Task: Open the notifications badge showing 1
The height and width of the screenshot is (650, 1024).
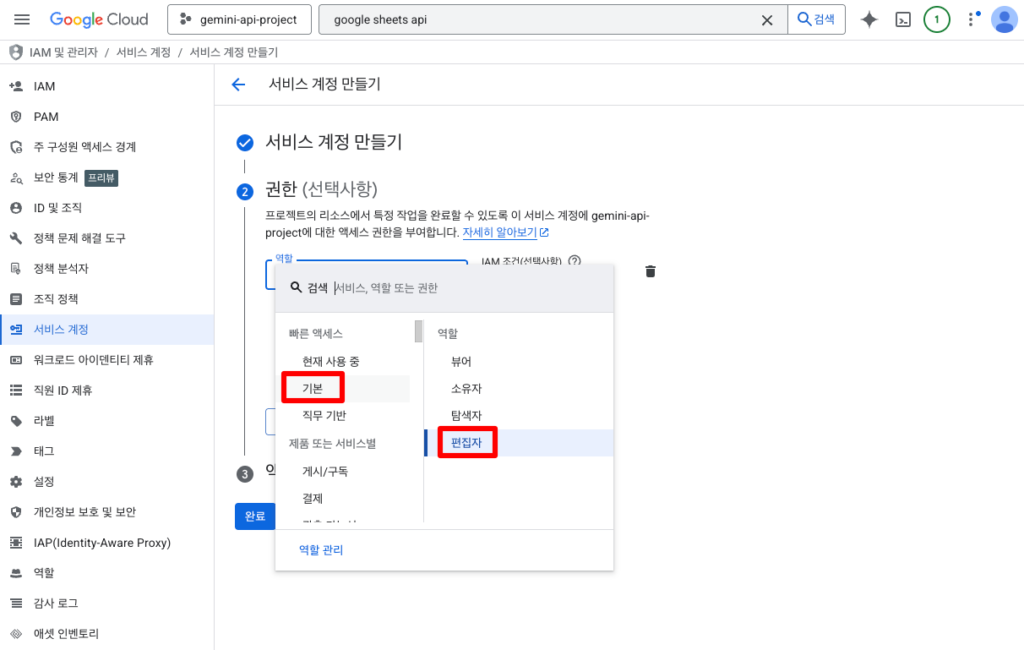Action: click(x=936, y=20)
